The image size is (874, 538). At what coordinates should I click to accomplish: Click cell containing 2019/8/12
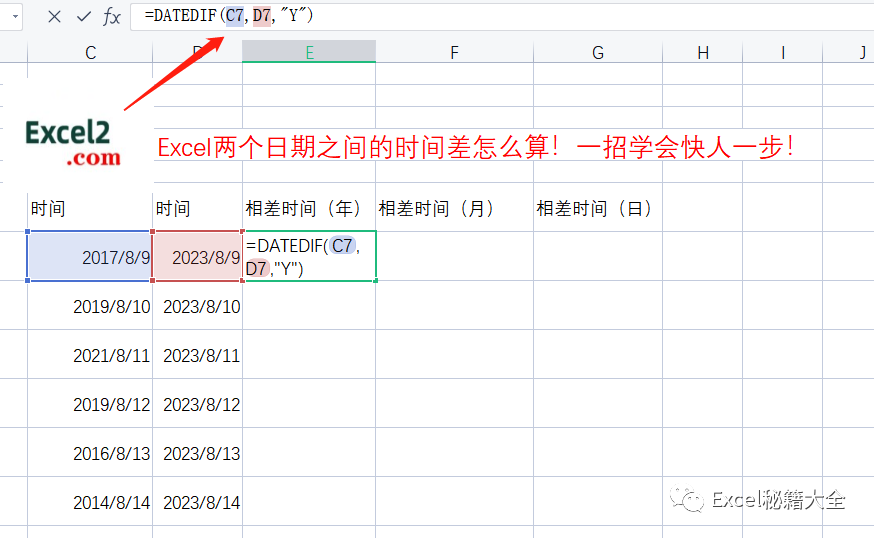tap(90, 404)
